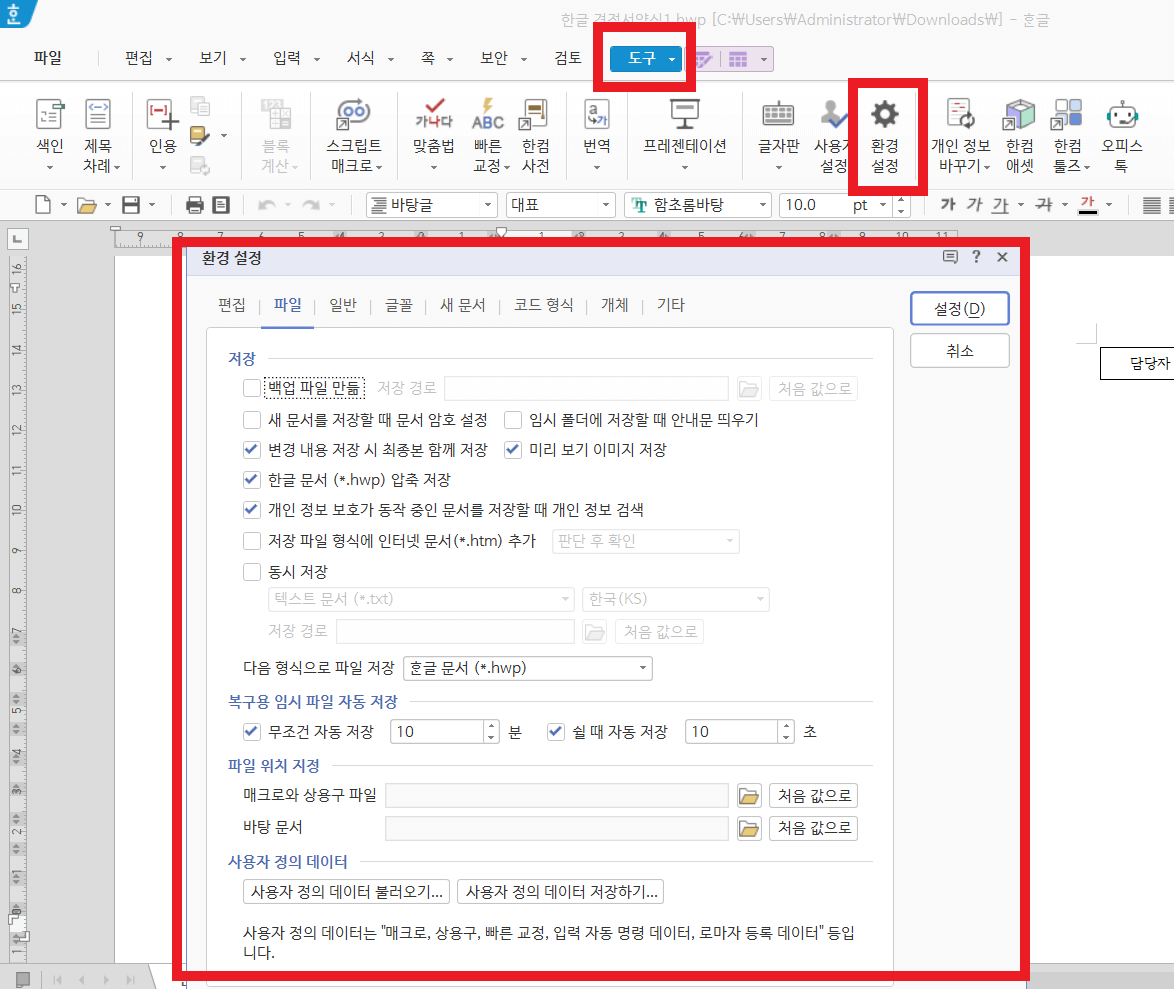Open 다음 형식으로 파일 저장 dropdown
The image size is (1174, 989).
click(x=528, y=668)
